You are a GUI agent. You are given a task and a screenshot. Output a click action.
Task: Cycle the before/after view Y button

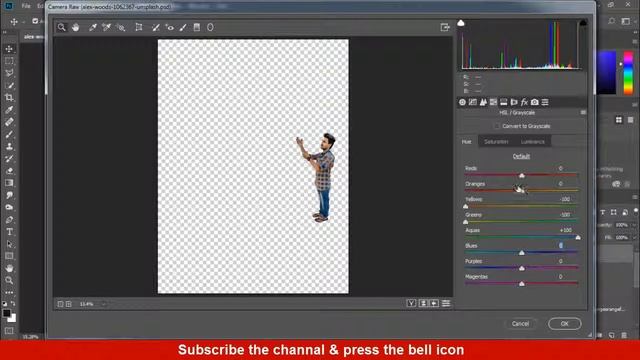(411, 303)
